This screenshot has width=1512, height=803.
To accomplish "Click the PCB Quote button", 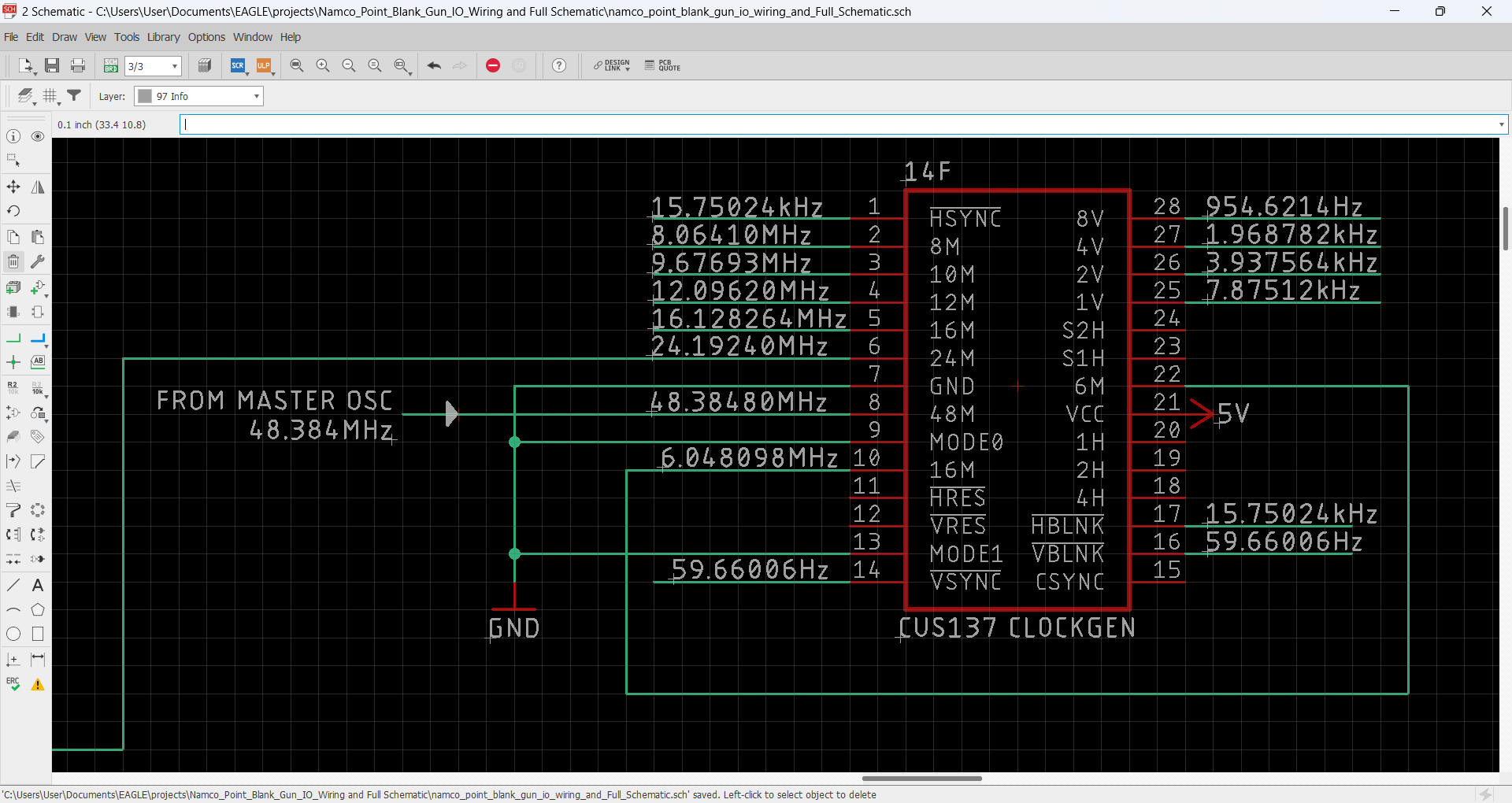I will pyautogui.click(x=662, y=66).
